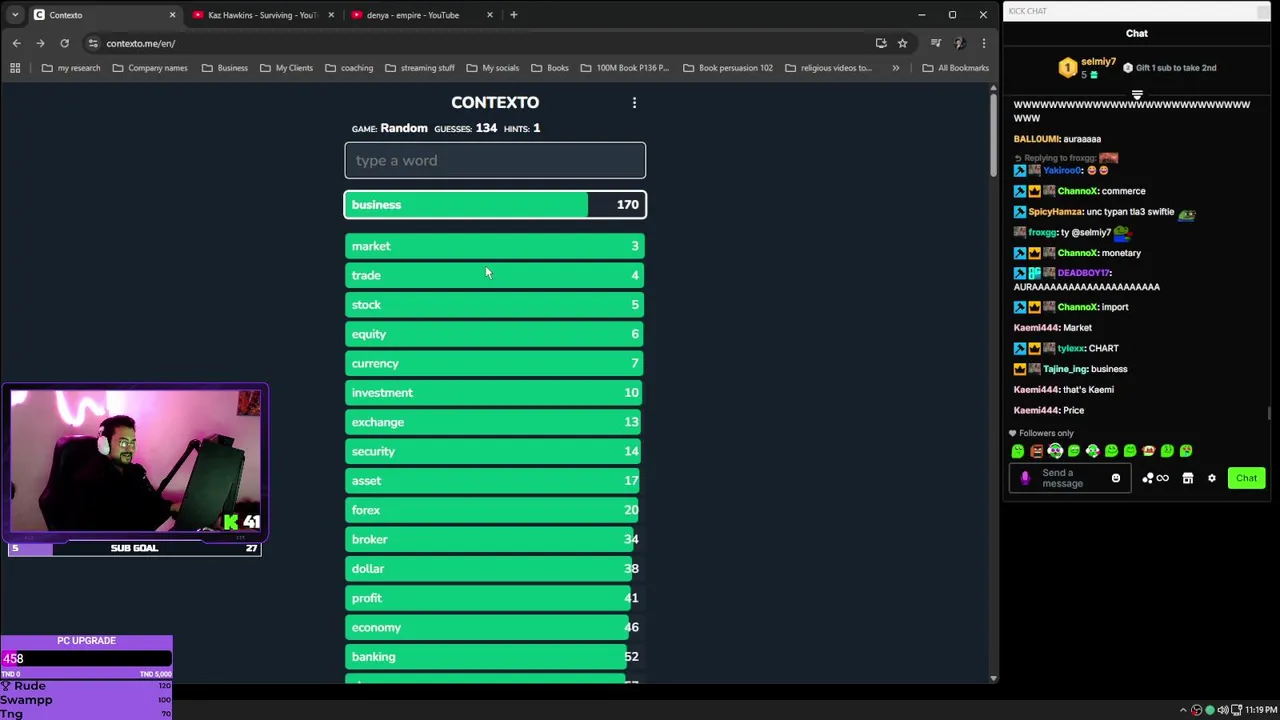The height and width of the screenshot is (720, 1280).
Task: Select the 'equity' guess row
Action: pos(495,334)
